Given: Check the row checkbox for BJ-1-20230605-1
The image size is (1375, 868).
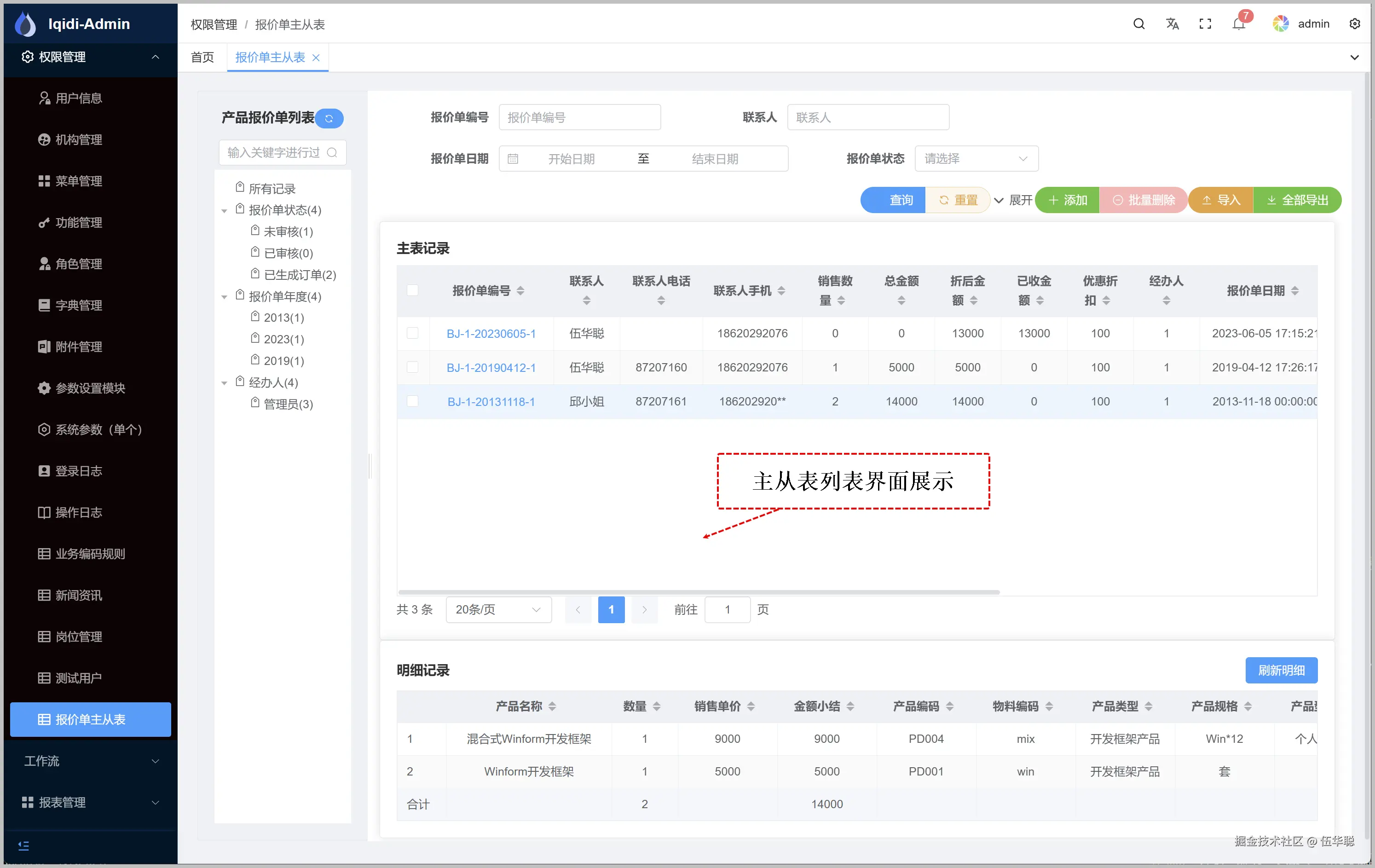Looking at the screenshot, I should click(412, 334).
